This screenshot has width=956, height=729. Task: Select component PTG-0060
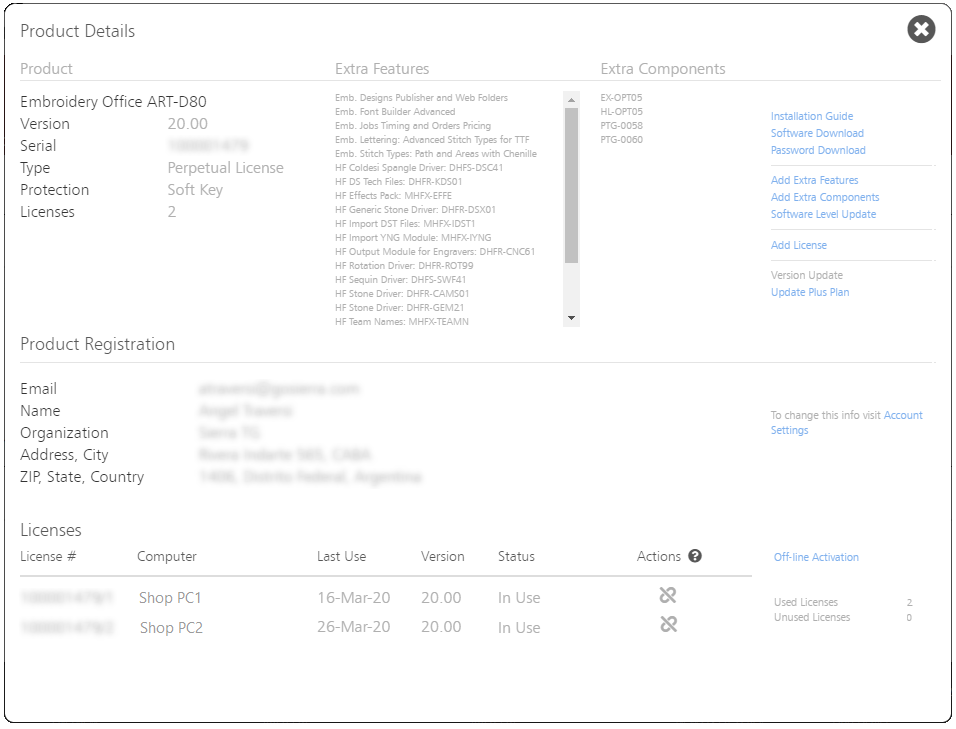tap(621, 140)
